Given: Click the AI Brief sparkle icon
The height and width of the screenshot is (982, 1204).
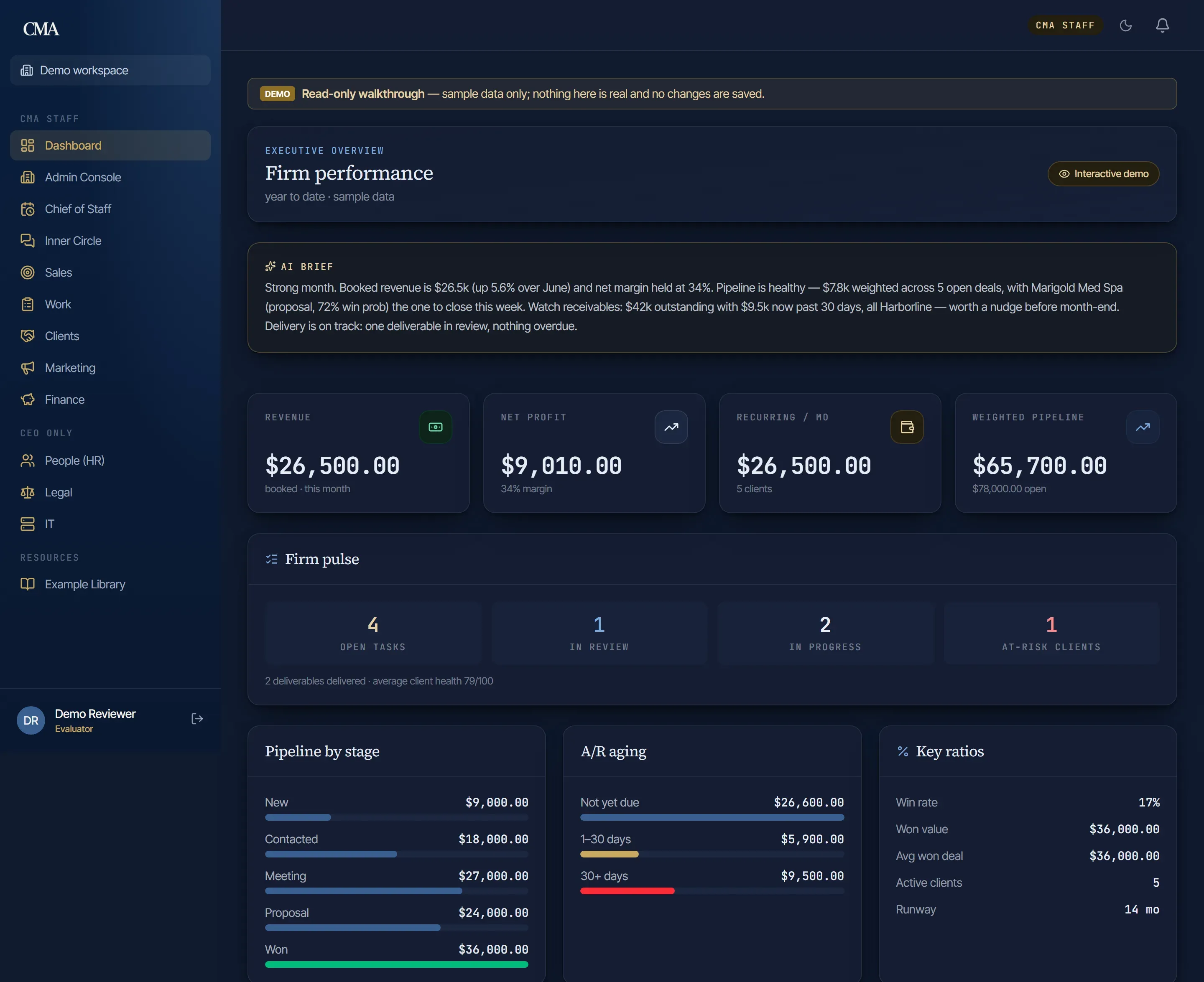Looking at the screenshot, I should point(270,267).
